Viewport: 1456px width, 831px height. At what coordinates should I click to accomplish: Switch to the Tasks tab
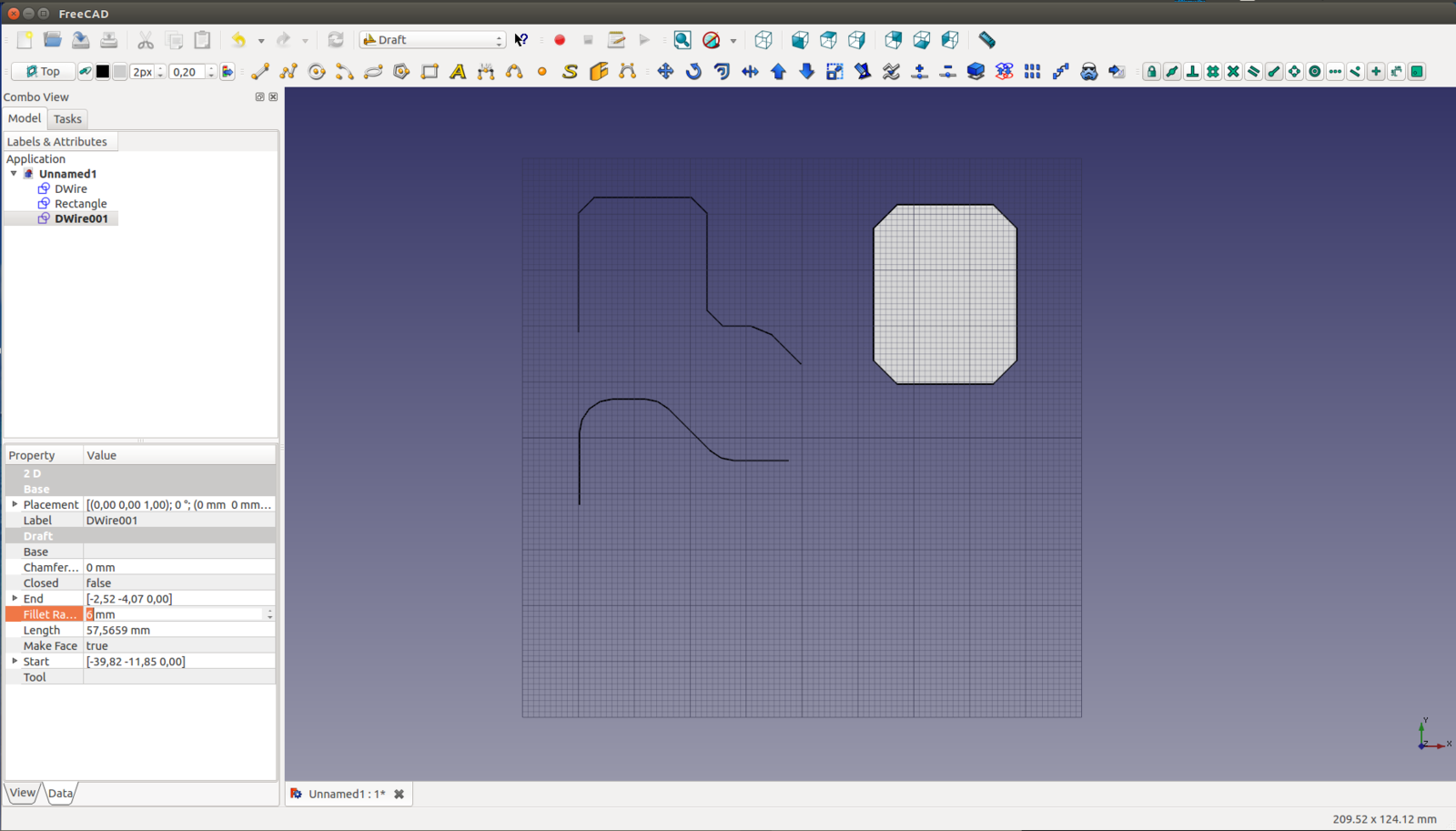(x=67, y=119)
